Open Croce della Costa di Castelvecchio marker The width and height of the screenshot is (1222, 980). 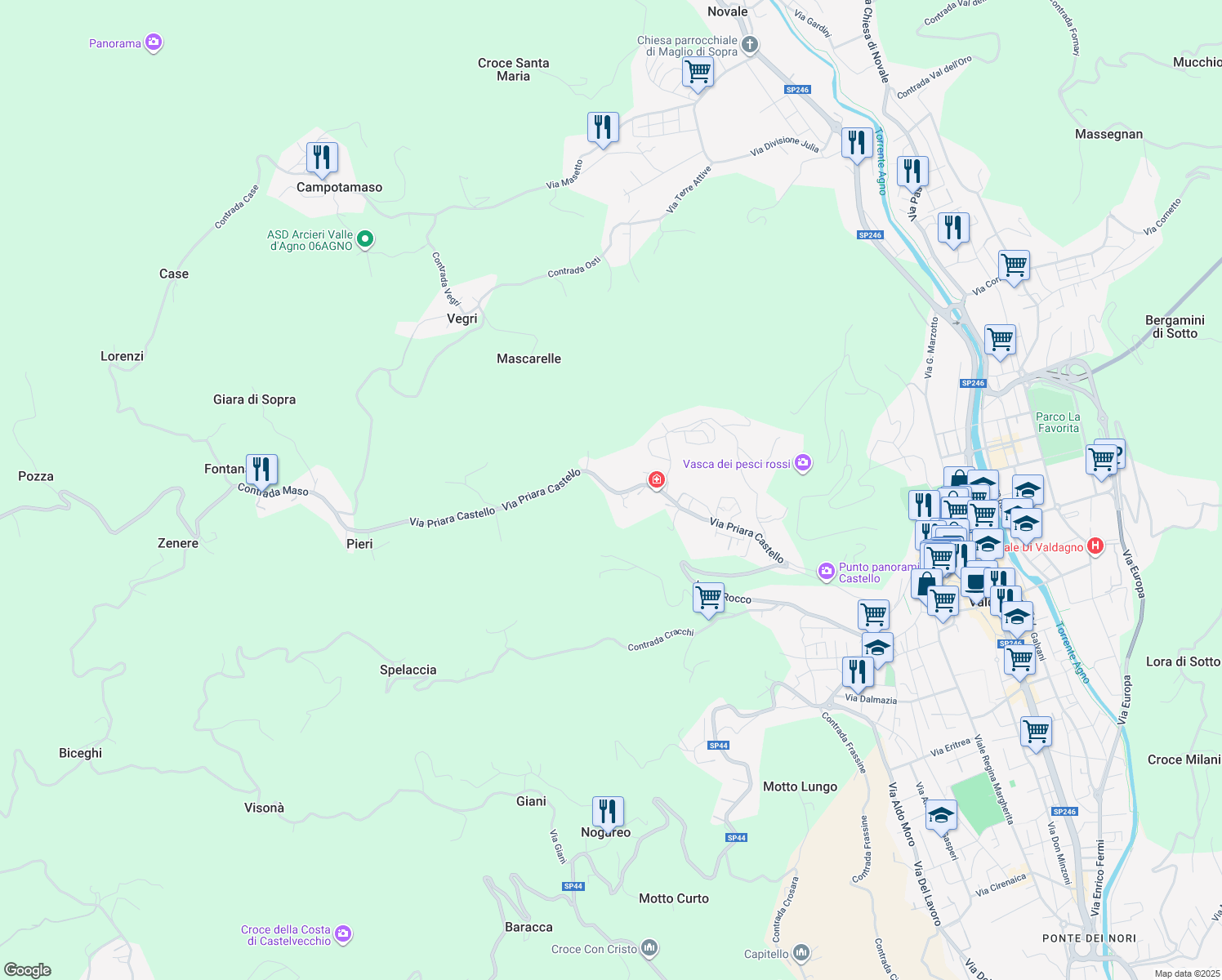click(x=343, y=933)
